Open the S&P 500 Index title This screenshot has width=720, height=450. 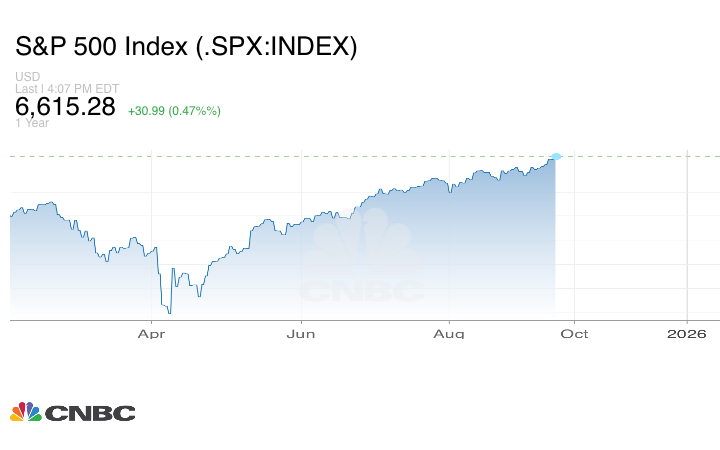(186, 46)
